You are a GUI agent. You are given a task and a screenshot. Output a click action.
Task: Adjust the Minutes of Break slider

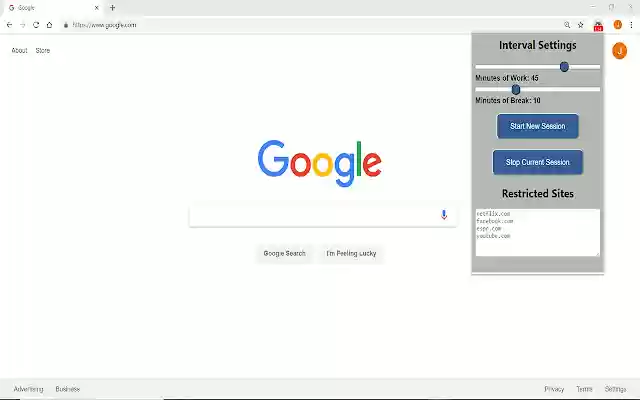[x=538, y=89]
